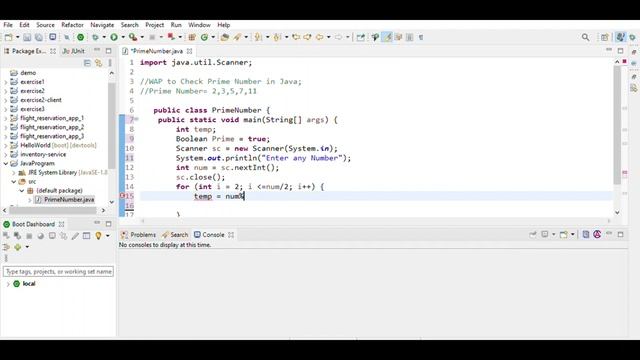Select the inventory-service project
The height and width of the screenshot is (360, 640).
tap(43, 154)
